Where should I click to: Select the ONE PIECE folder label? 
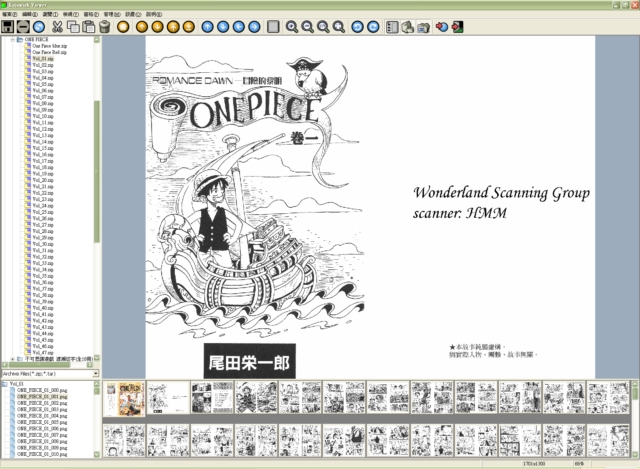tap(36, 40)
